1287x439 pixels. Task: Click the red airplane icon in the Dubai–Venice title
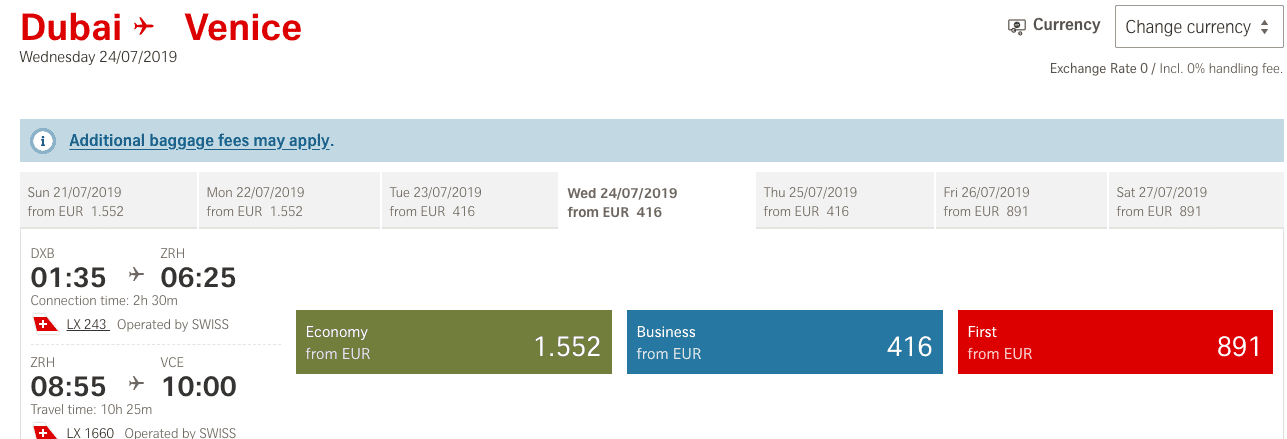click(144, 26)
